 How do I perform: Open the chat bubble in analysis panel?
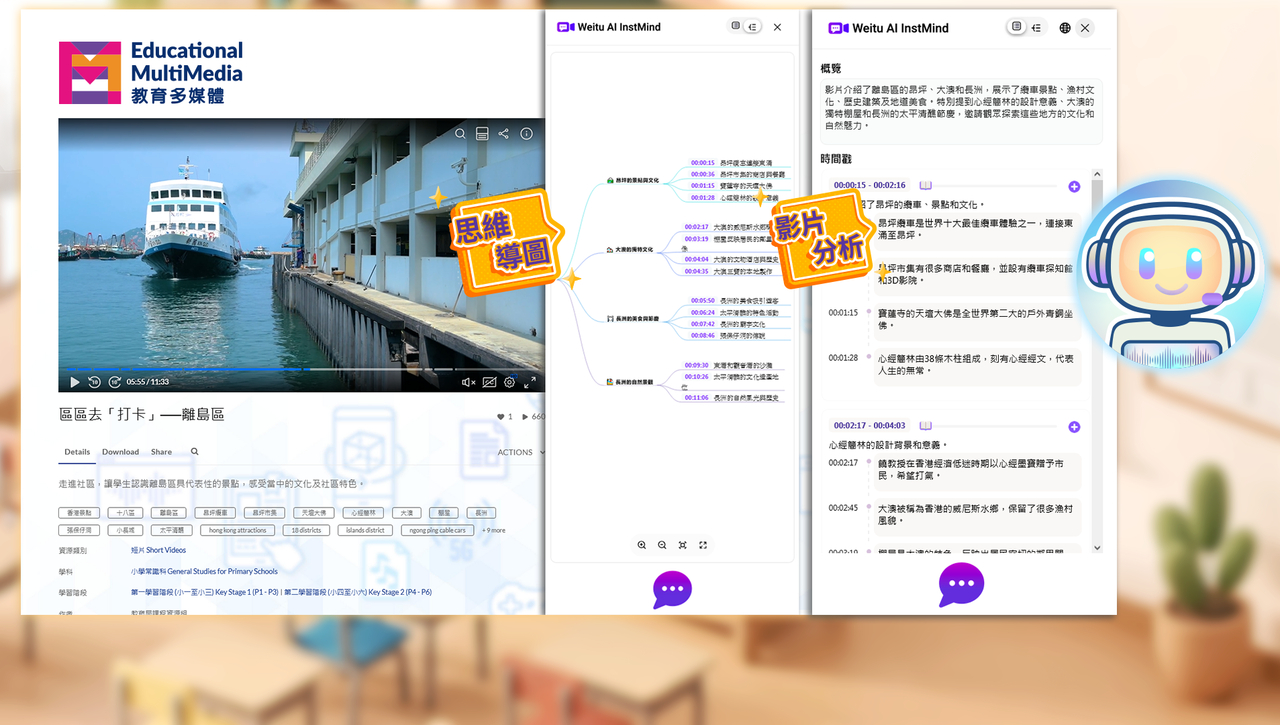(x=961, y=585)
